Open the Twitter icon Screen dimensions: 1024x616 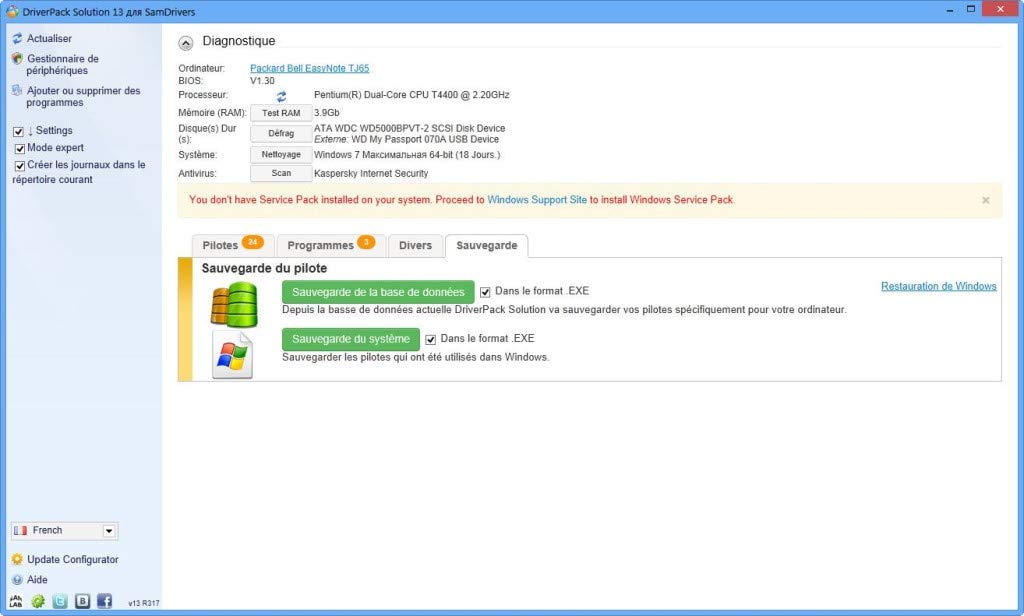tap(60, 601)
